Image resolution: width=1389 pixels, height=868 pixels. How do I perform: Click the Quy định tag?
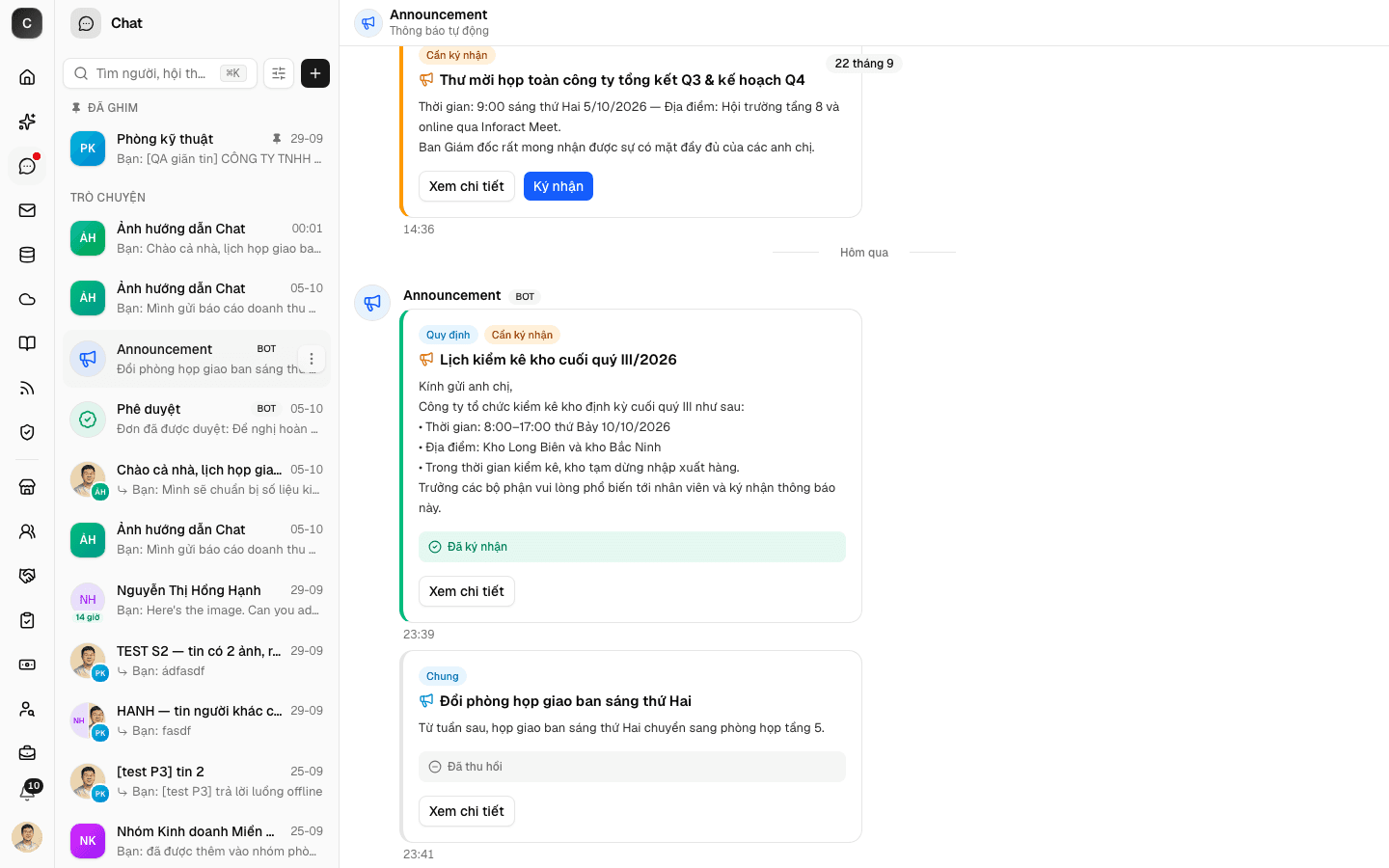coord(449,335)
